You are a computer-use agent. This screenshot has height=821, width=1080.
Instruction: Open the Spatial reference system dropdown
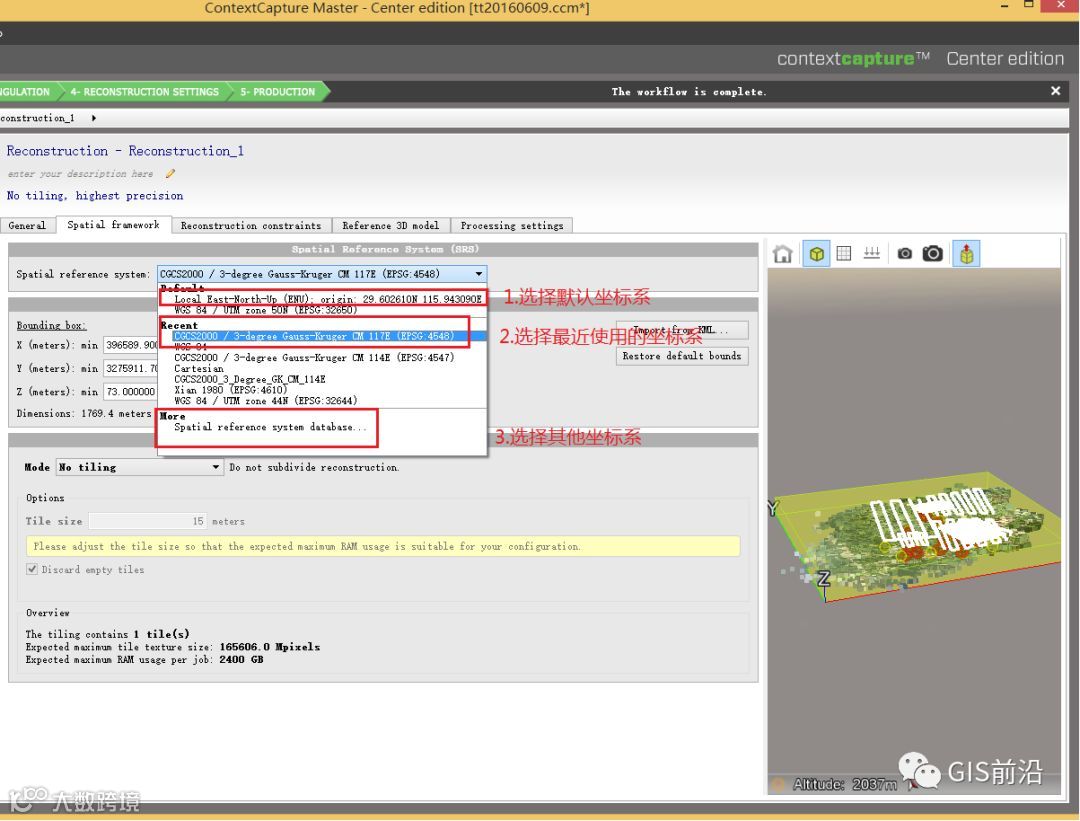[322, 274]
